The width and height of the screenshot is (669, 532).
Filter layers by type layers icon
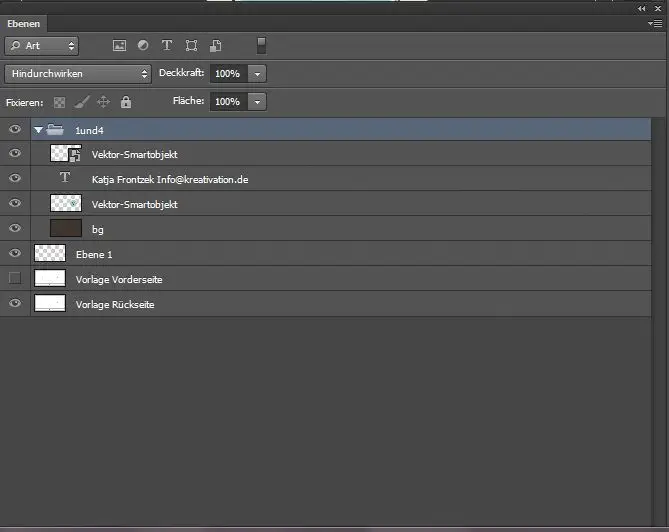click(167, 45)
